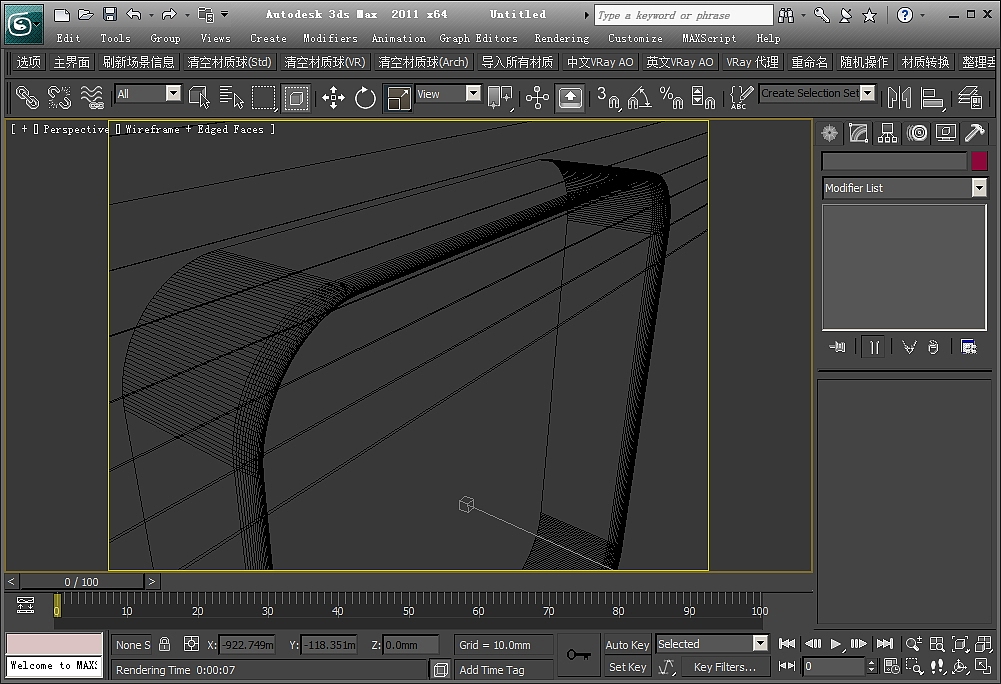The width and height of the screenshot is (1001, 684).
Task: Open Select by Name list
Action: 231,98
